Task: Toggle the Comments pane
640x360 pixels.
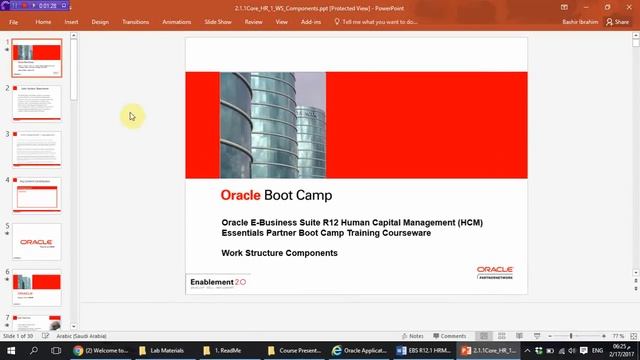Action: 450,336
